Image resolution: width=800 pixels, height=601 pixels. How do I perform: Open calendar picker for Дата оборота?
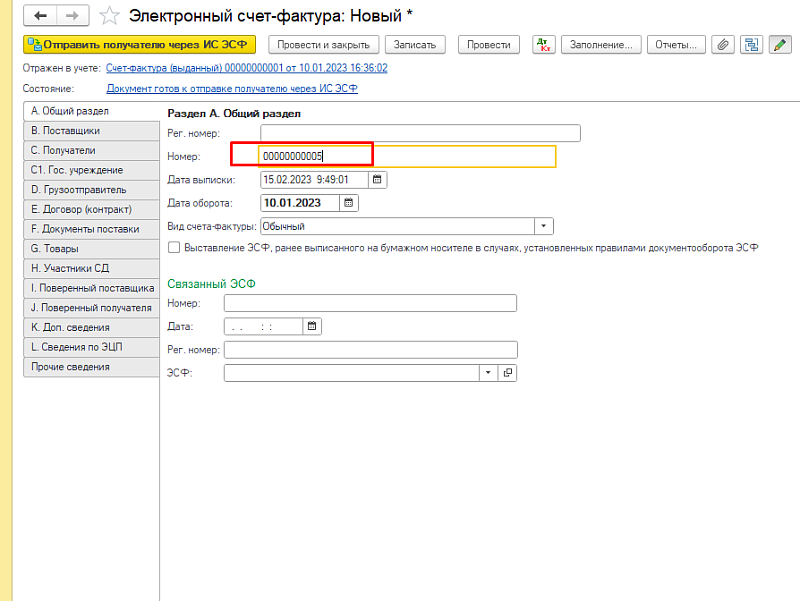tap(348, 203)
